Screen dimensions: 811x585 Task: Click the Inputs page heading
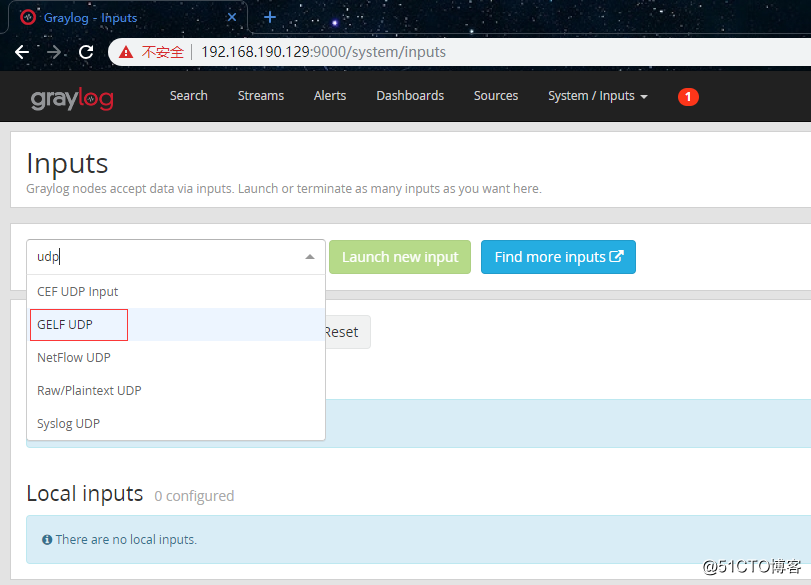67,164
